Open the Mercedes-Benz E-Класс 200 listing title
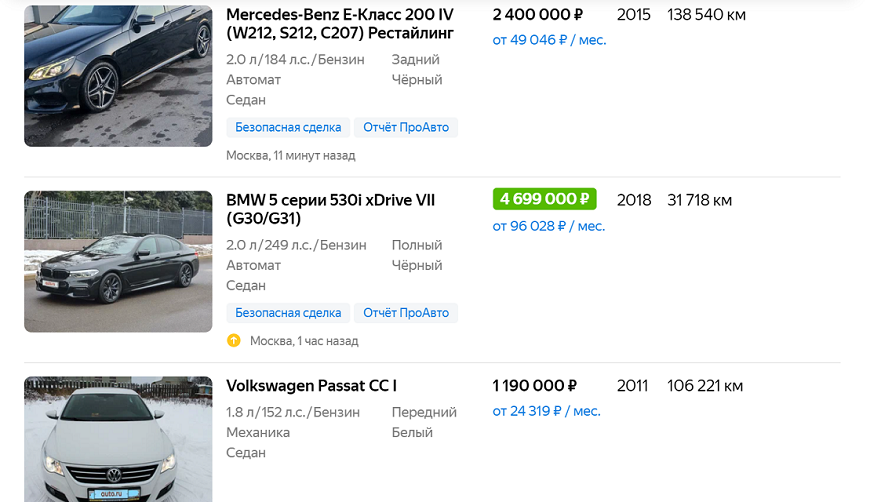The image size is (870, 502). tap(340, 24)
